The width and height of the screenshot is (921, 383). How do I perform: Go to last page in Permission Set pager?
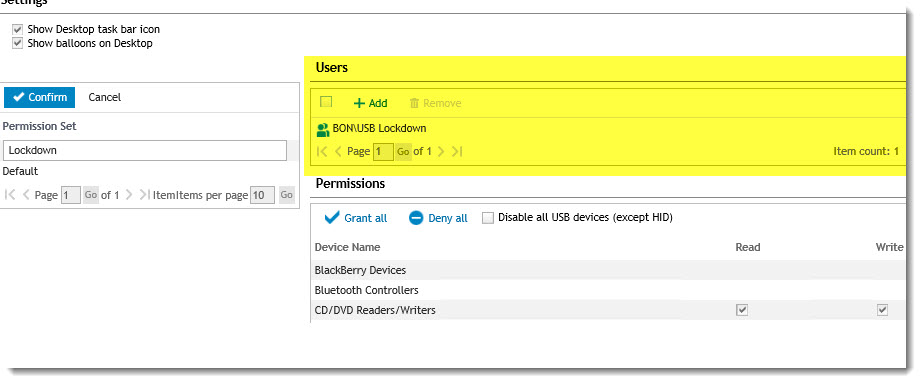(144, 195)
